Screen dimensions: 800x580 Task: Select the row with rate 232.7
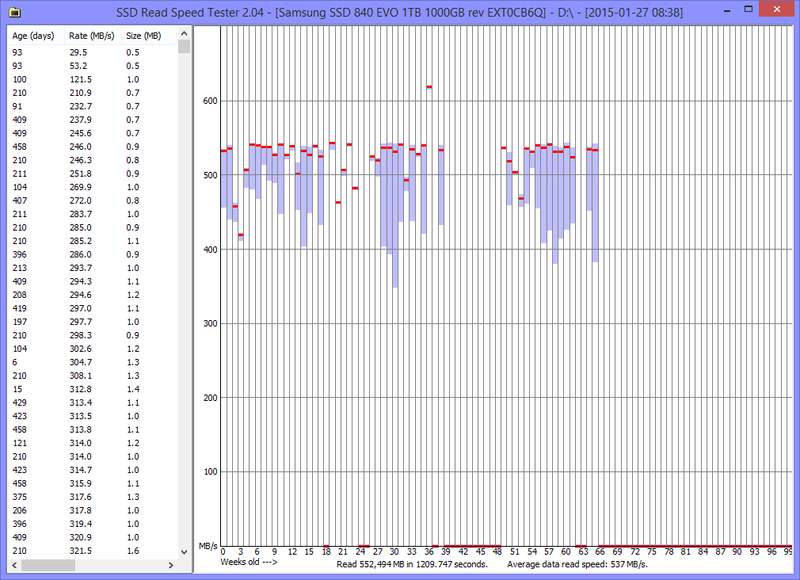(93, 106)
